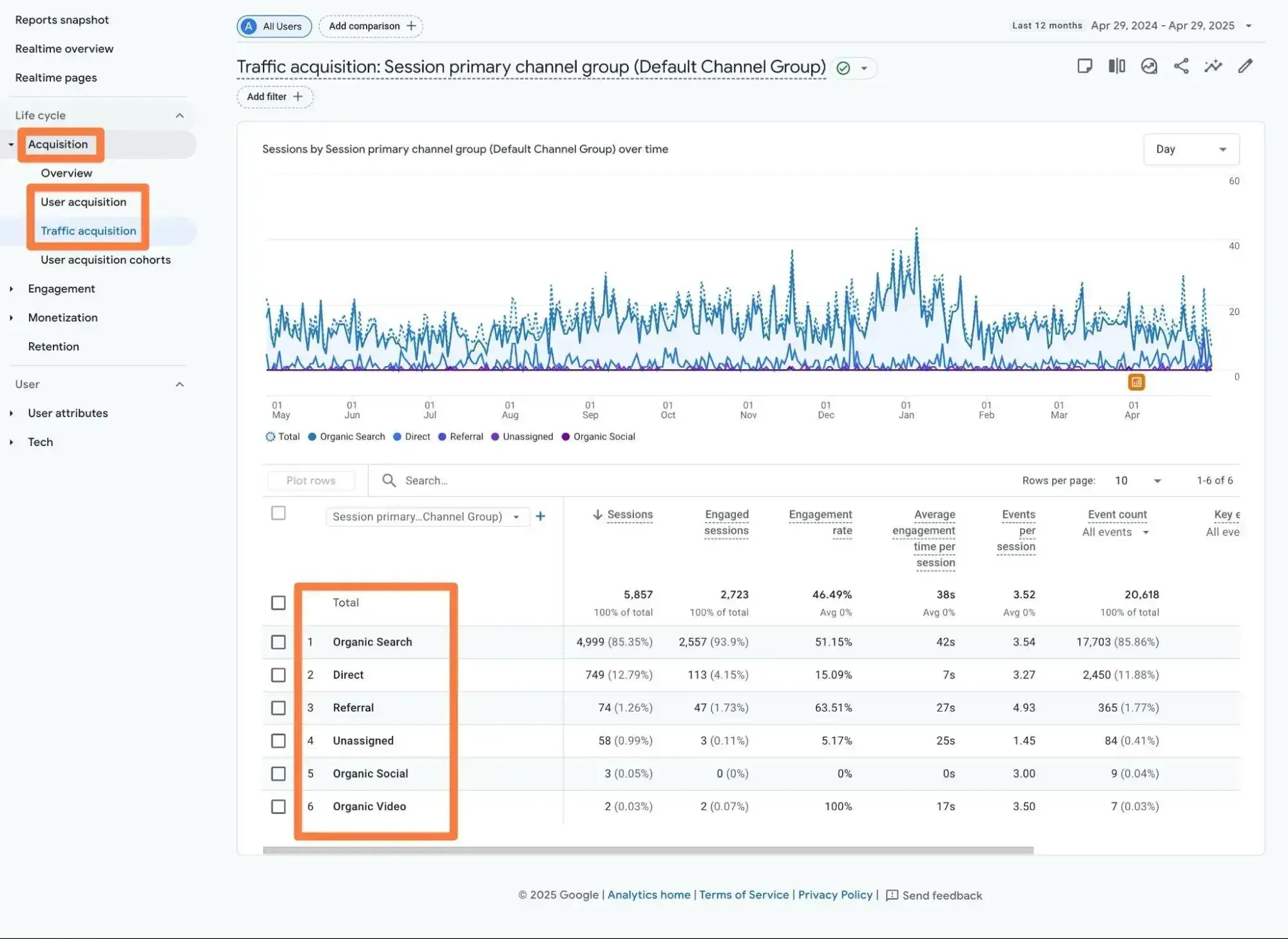Open the notes icon on the report toolbar
The width and height of the screenshot is (1288, 939).
click(1085, 66)
